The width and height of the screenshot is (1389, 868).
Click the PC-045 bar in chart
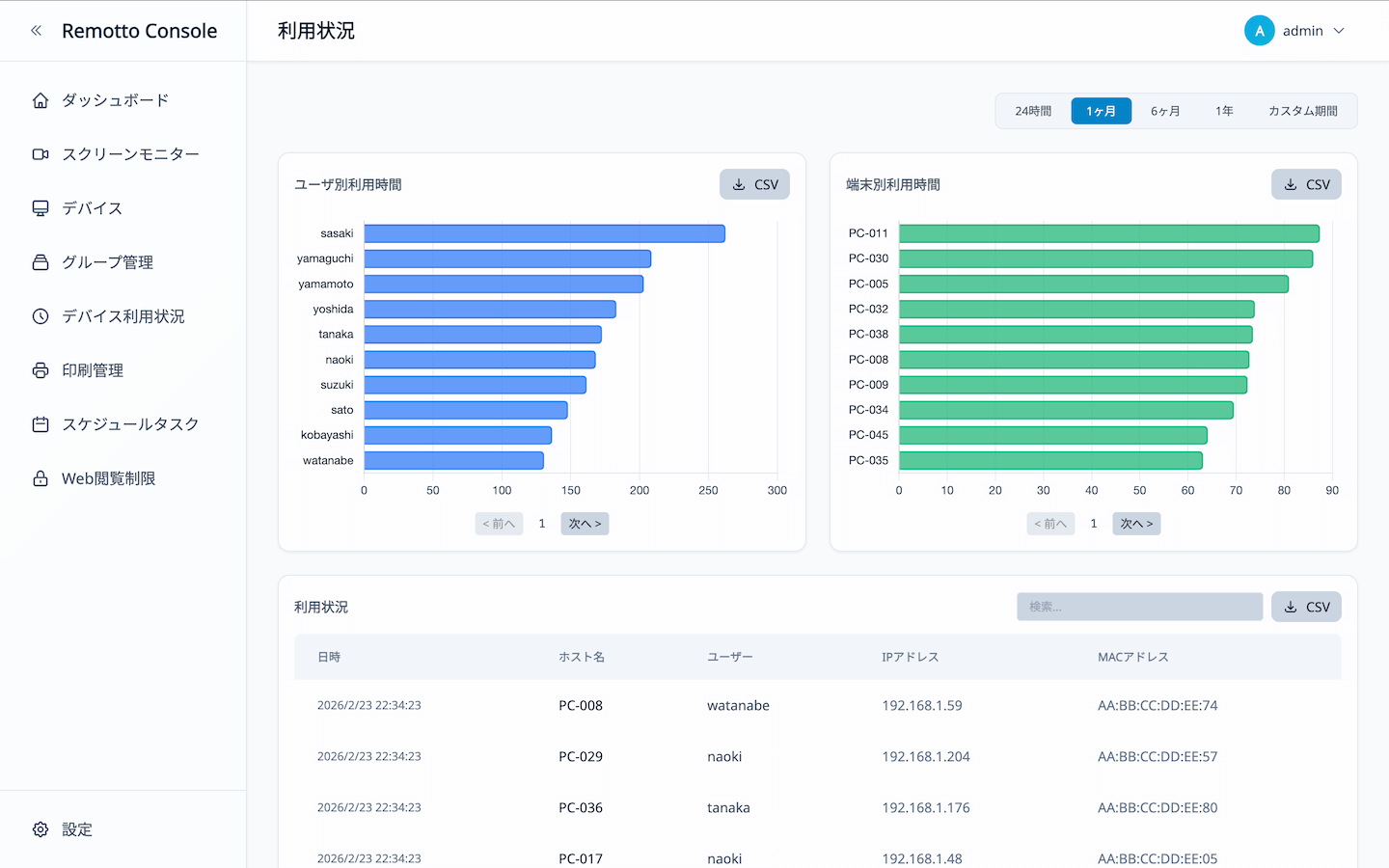(1053, 435)
